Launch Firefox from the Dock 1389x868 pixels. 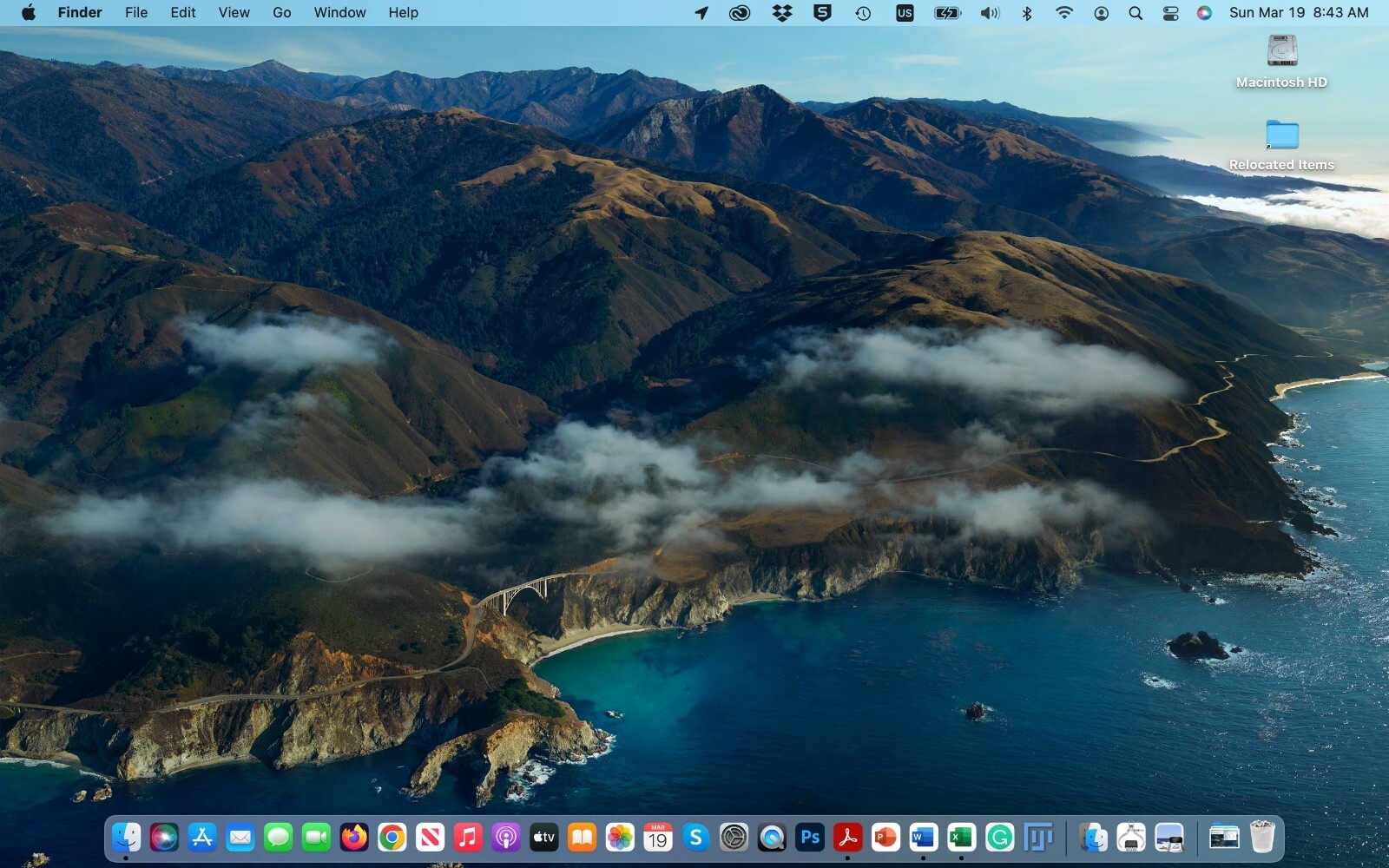(354, 838)
